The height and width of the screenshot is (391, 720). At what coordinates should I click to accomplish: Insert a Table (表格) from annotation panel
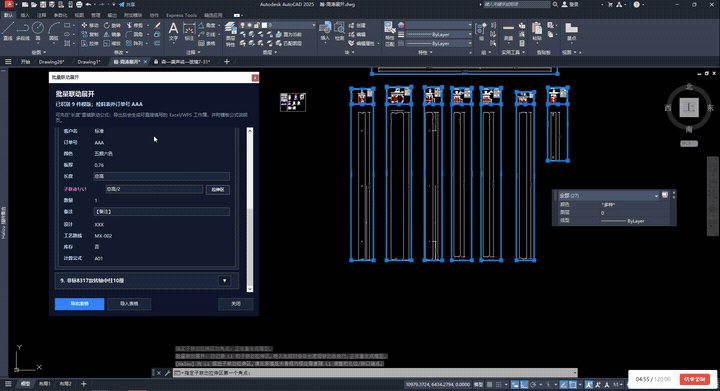click(x=207, y=43)
